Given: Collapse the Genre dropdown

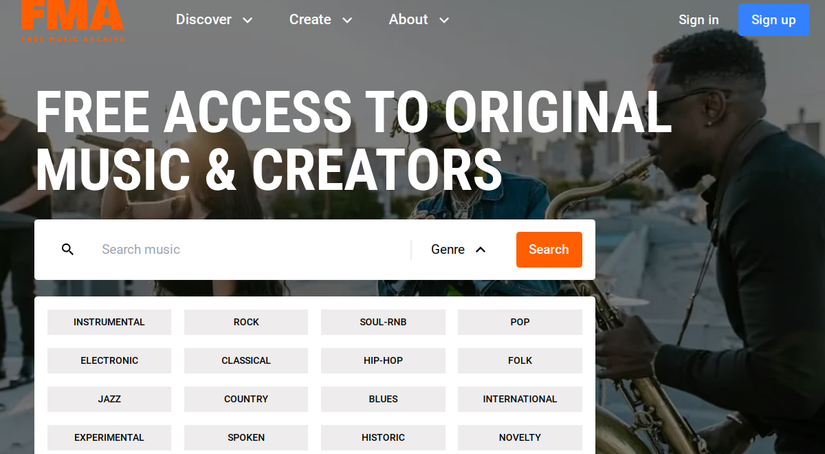Looking at the screenshot, I should pos(458,249).
